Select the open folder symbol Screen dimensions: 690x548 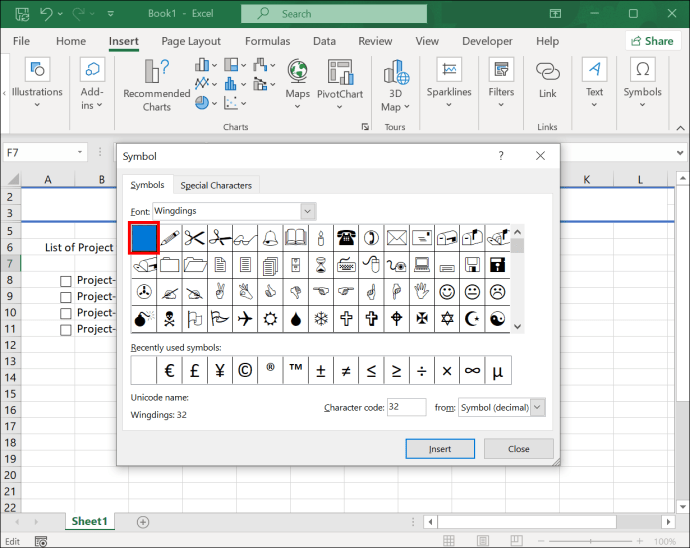pyautogui.click(x=194, y=265)
